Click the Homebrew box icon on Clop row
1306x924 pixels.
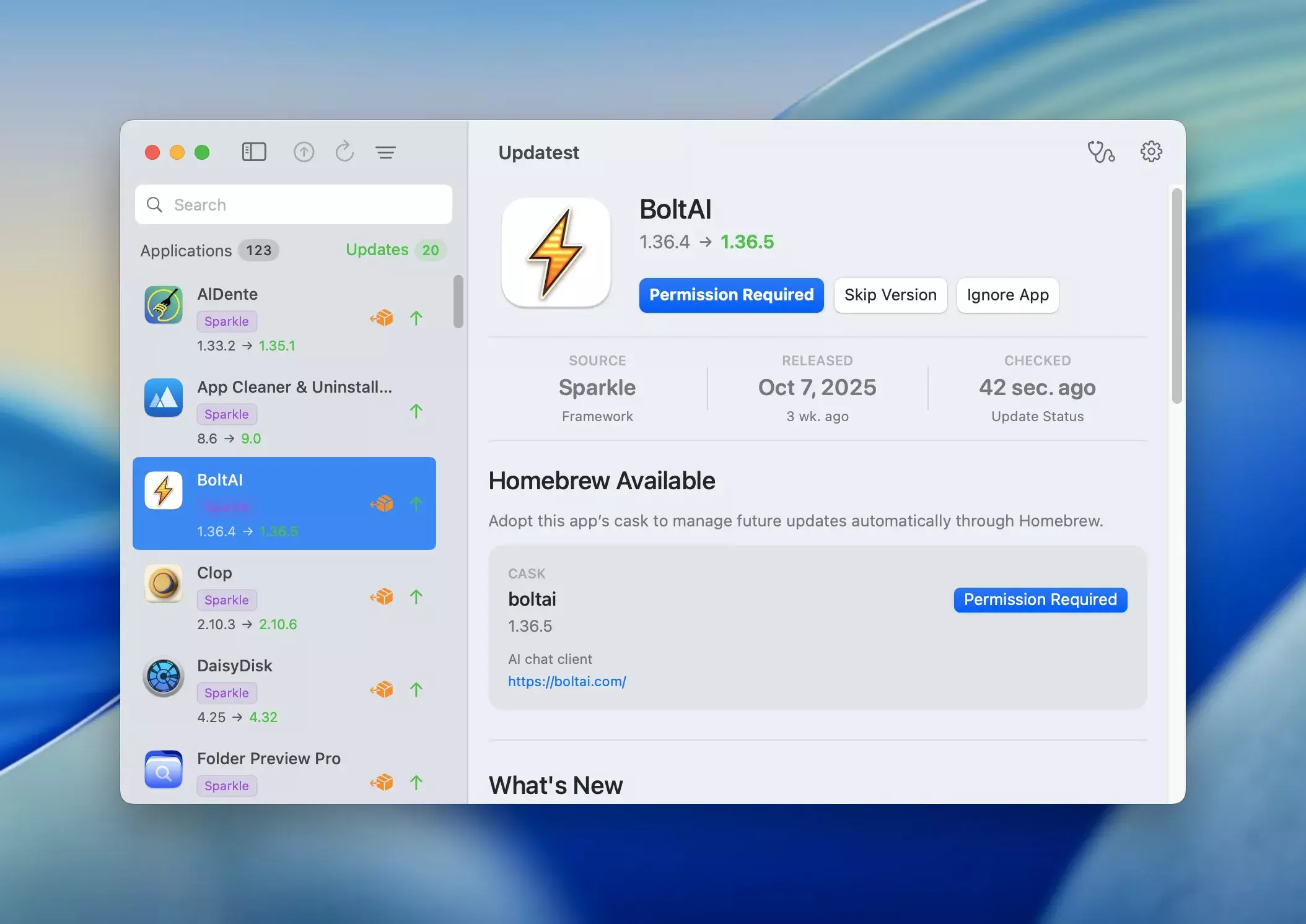(x=382, y=597)
